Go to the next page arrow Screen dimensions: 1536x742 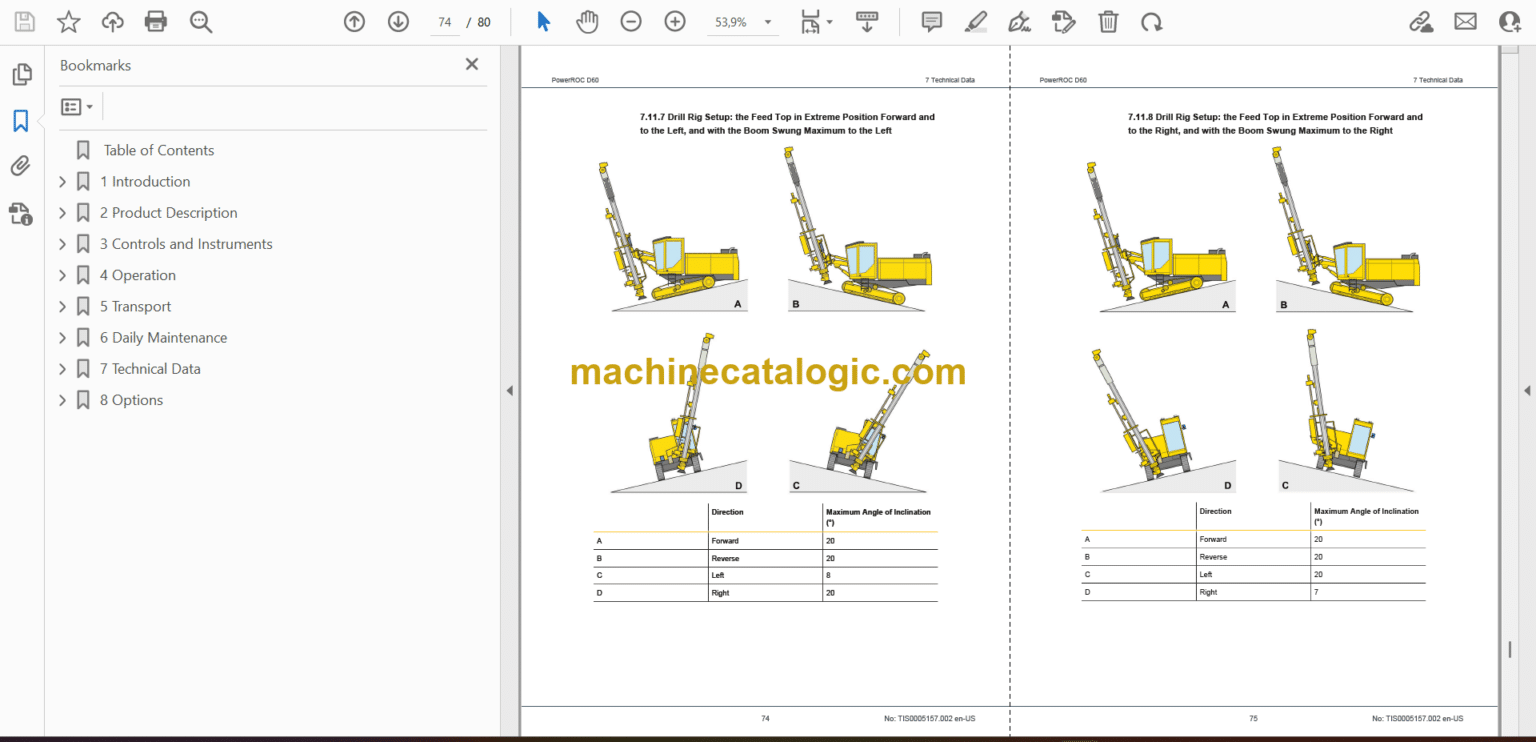click(x=399, y=22)
